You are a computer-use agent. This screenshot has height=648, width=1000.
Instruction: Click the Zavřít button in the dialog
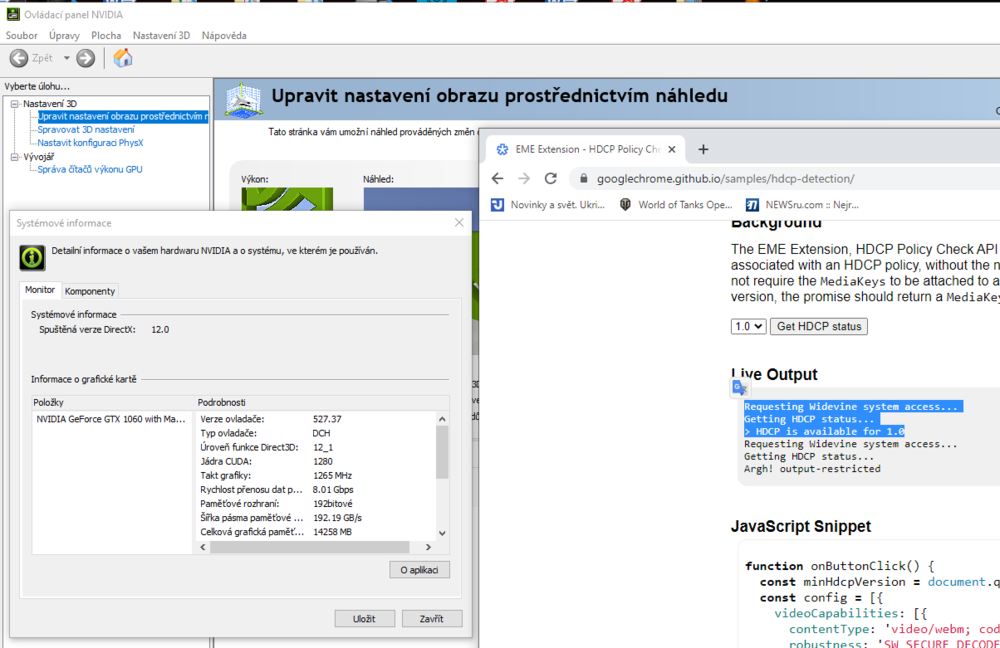coord(432,618)
